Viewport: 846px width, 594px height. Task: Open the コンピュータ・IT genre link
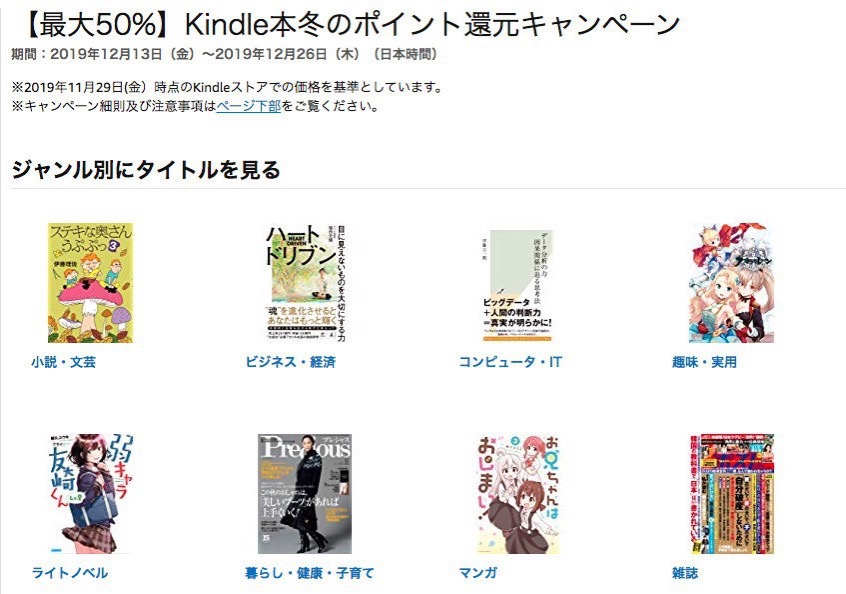(x=510, y=362)
